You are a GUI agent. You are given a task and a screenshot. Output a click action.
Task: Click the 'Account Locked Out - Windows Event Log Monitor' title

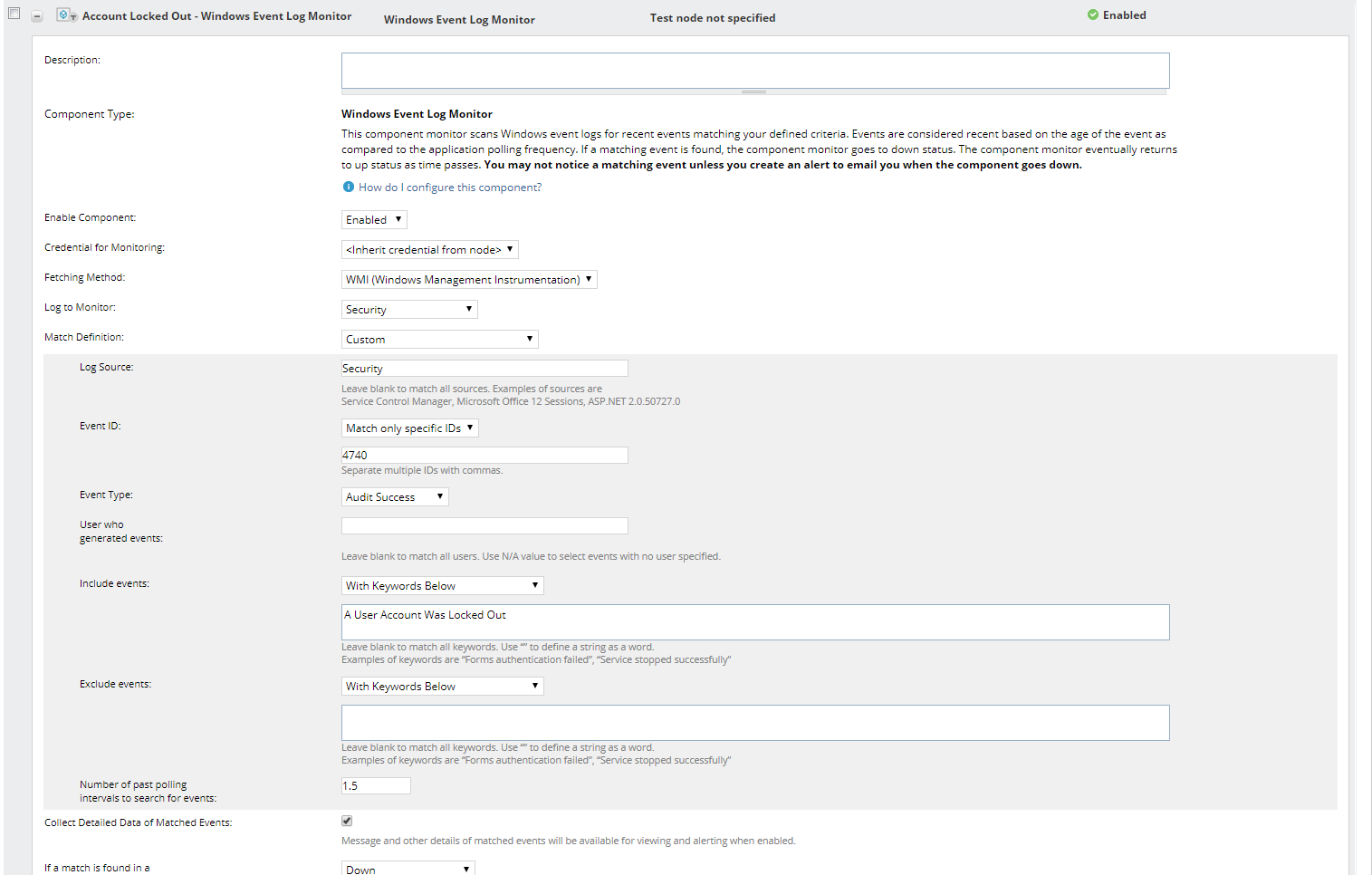point(216,16)
